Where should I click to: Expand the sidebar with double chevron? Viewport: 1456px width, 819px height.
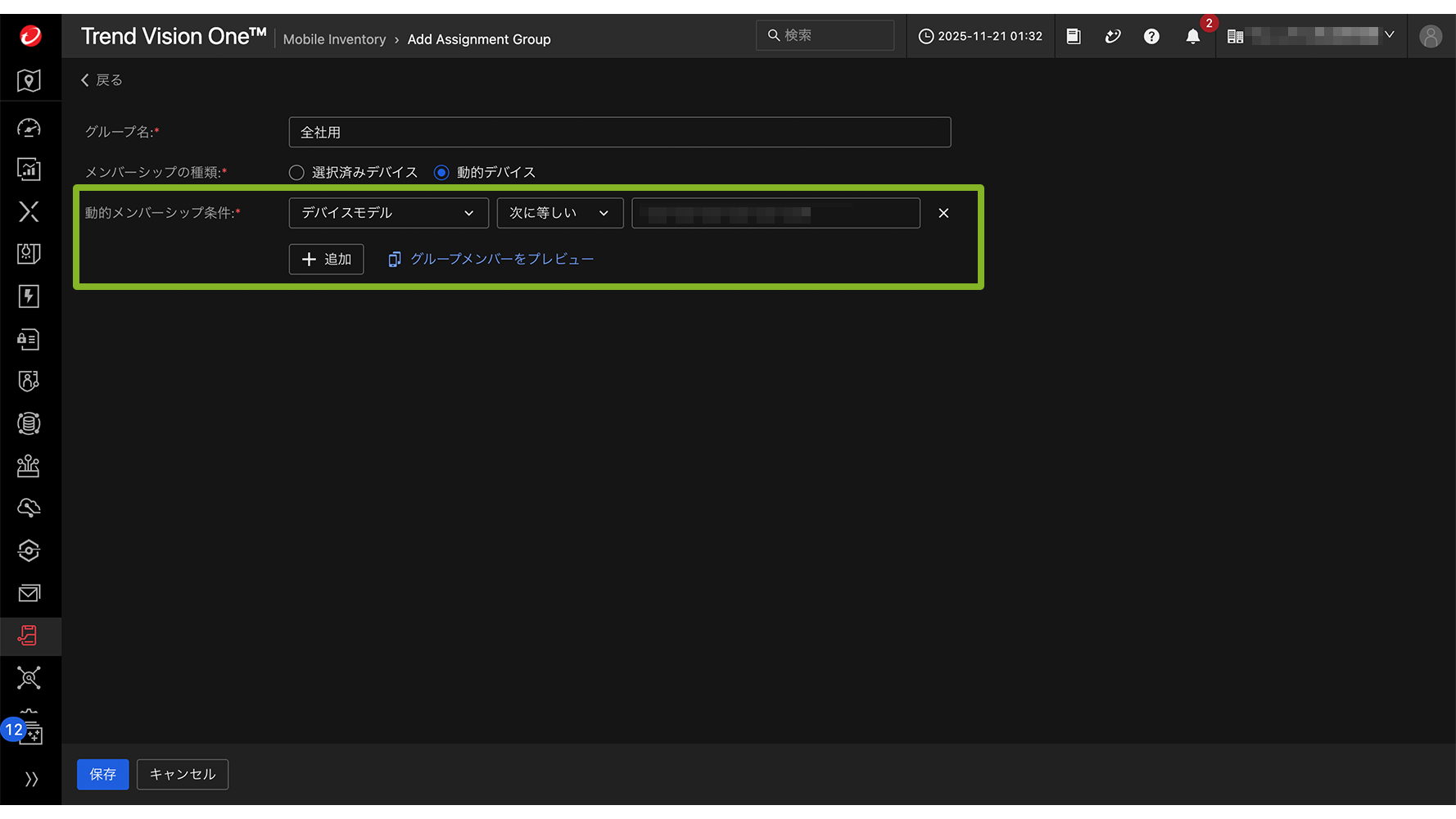tap(31, 779)
